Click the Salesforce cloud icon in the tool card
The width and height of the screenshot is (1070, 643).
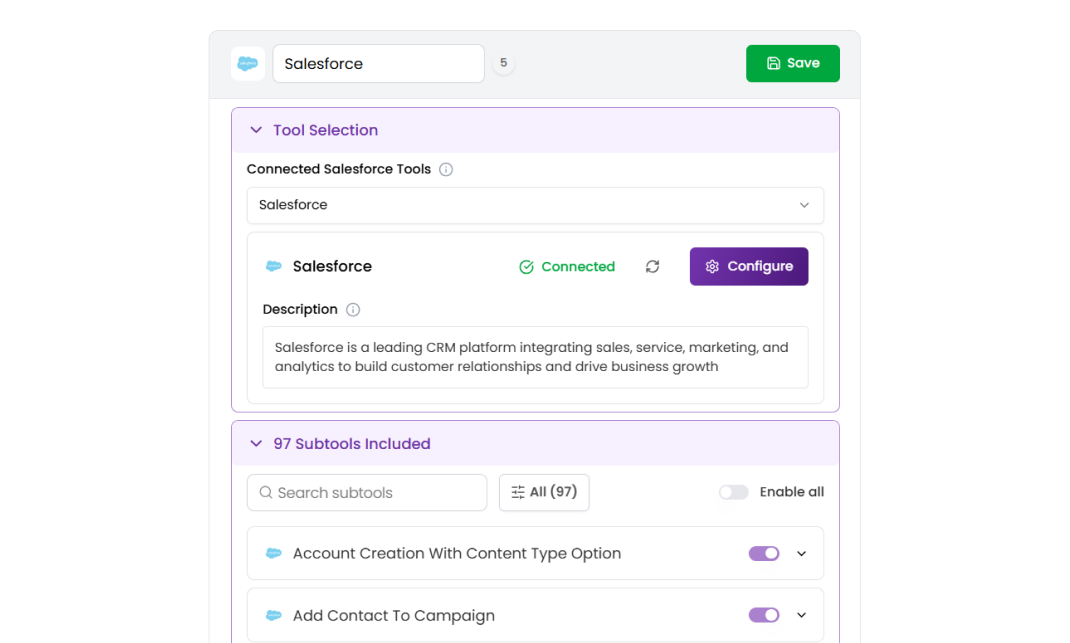click(x=273, y=267)
